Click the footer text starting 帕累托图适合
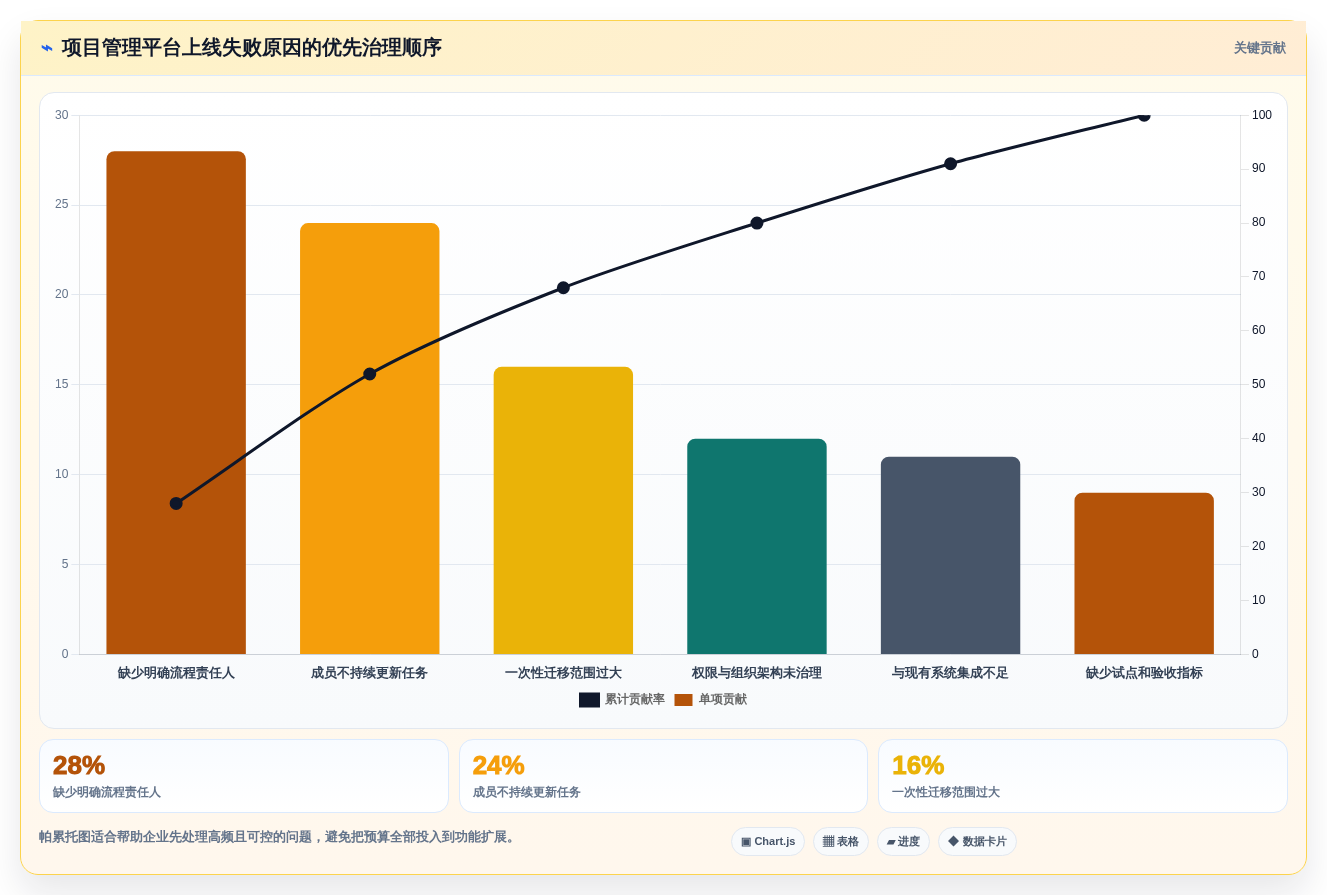Image resolution: width=1327 pixels, height=895 pixels. pyautogui.click(x=278, y=837)
